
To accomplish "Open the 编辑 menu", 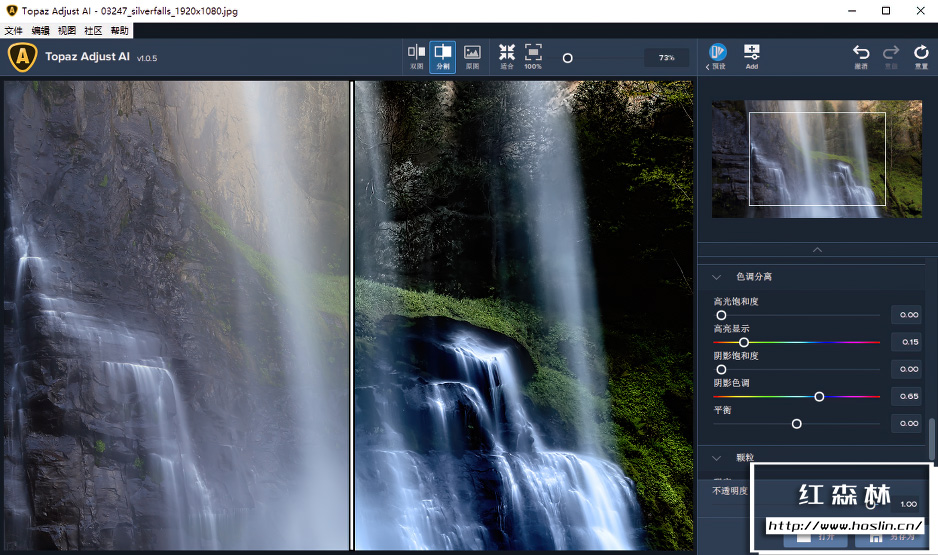I will click(x=40, y=31).
